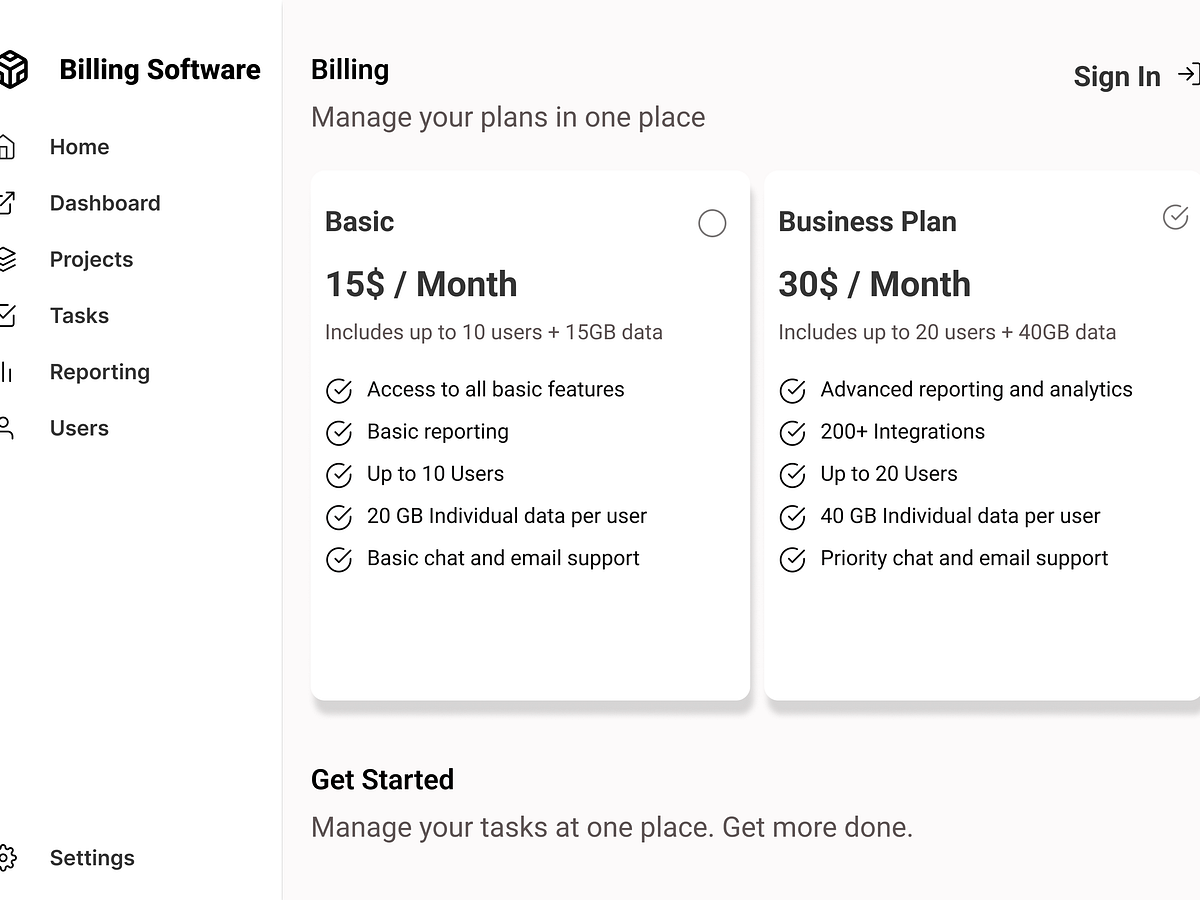
Task: Open Settings via the gear icon
Action: (7, 858)
